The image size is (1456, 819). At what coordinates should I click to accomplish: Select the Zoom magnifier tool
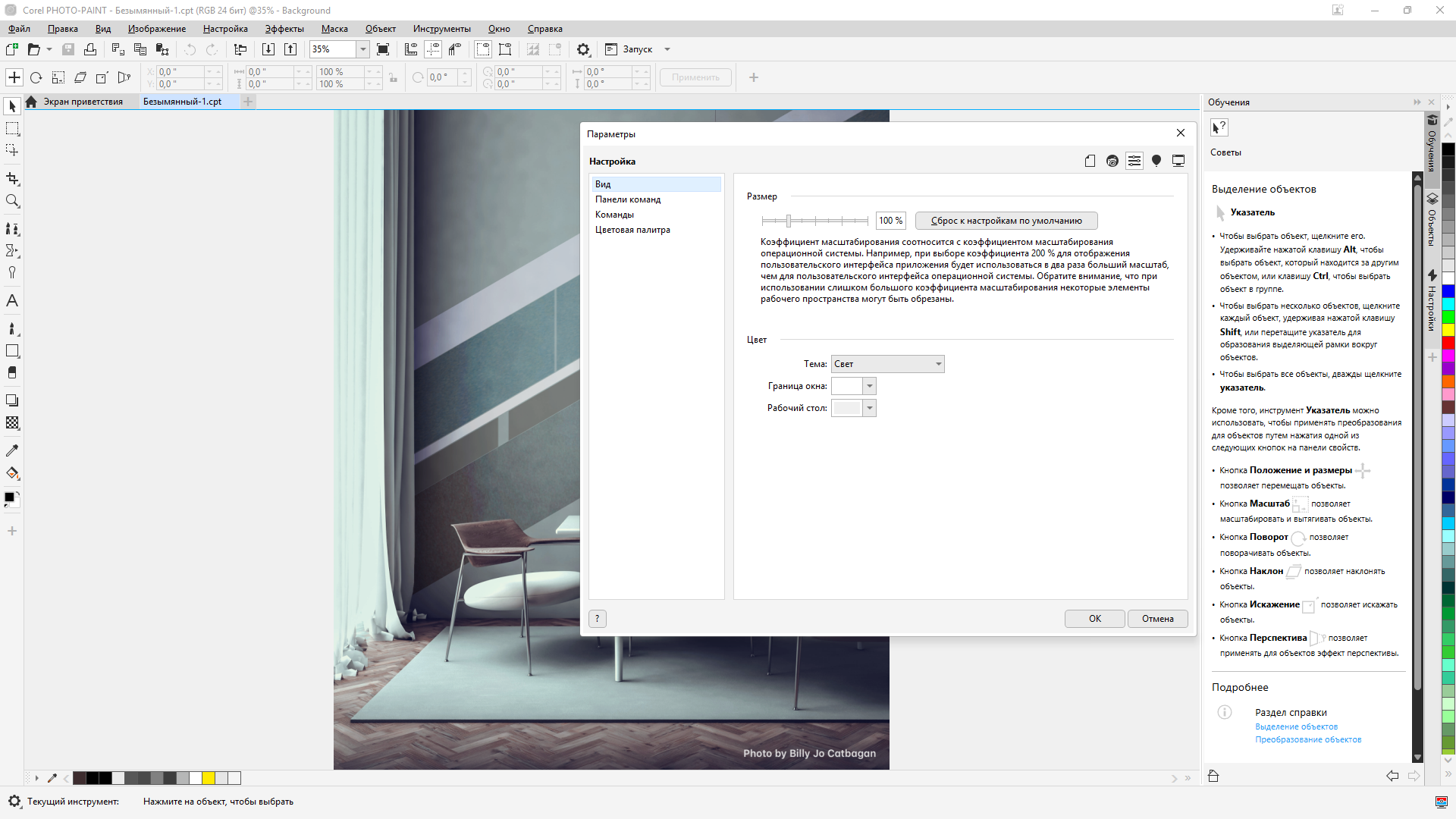click(12, 201)
